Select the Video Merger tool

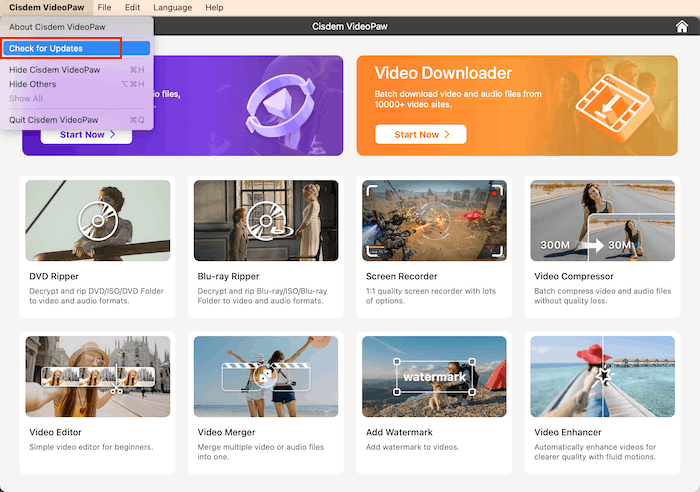click(x=265, y=376)
